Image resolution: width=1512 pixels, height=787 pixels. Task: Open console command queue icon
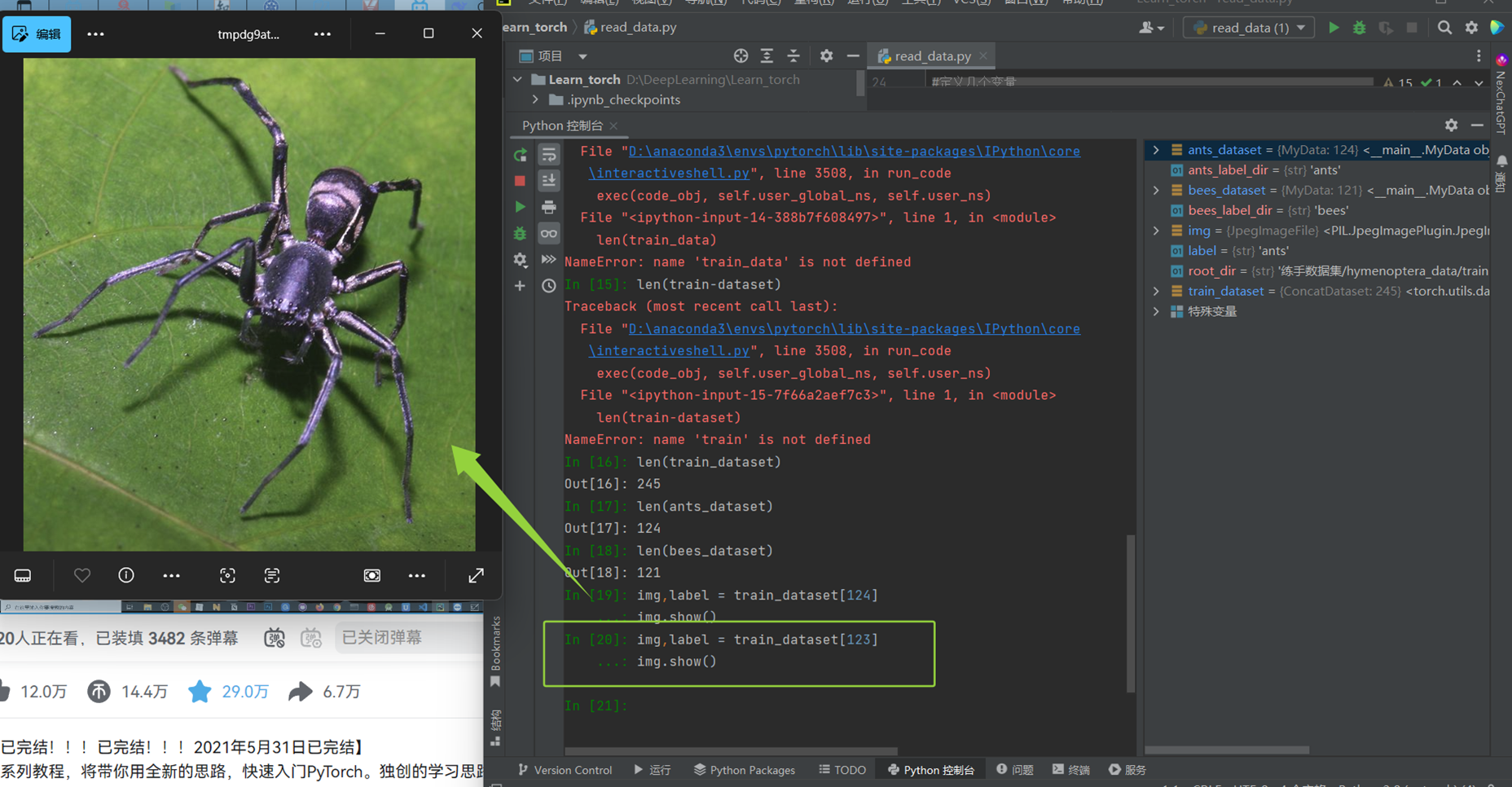click(x=549, y=260)
